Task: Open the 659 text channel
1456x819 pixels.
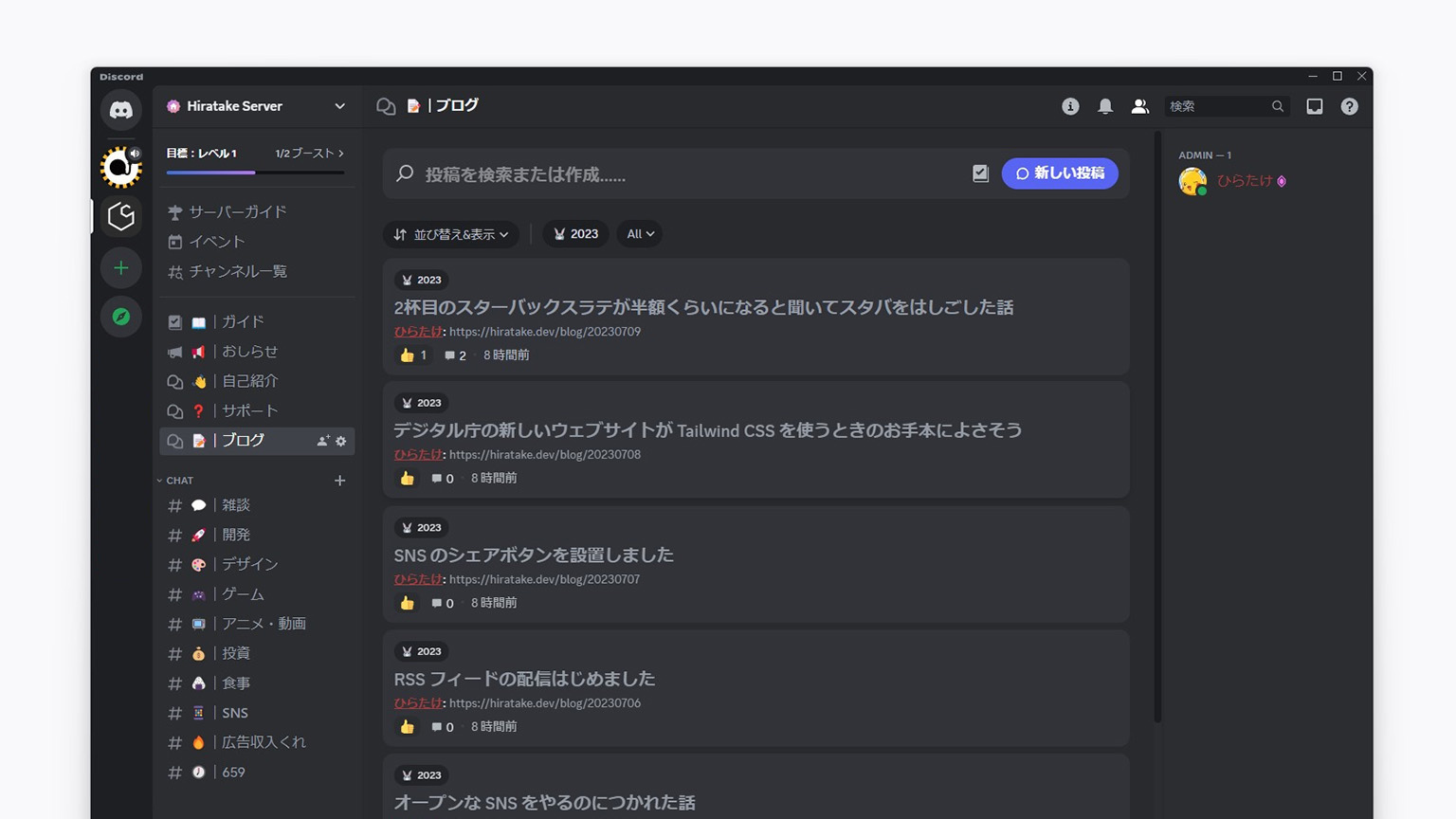Action: point(257,773)
